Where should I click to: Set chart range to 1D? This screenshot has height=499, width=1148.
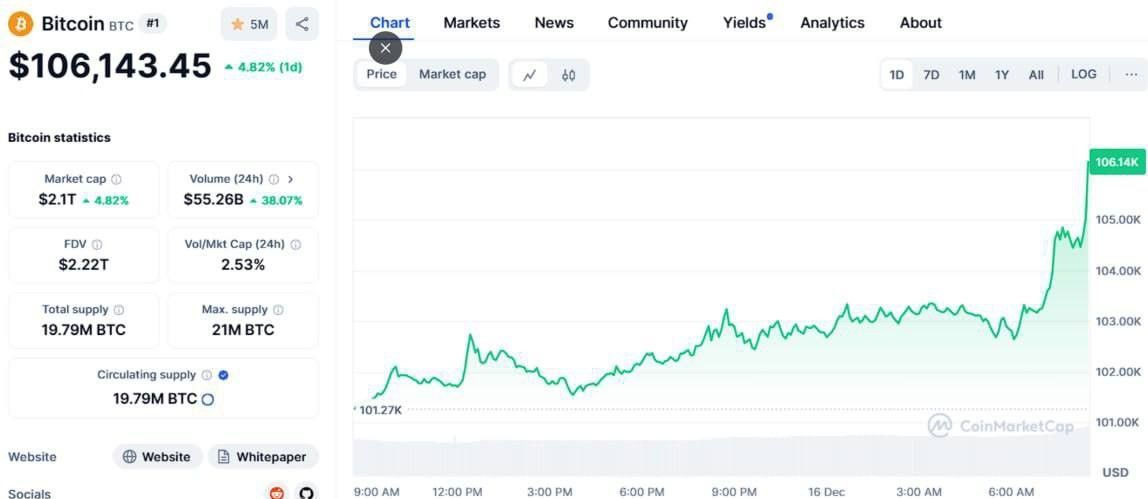pos(897,75)
